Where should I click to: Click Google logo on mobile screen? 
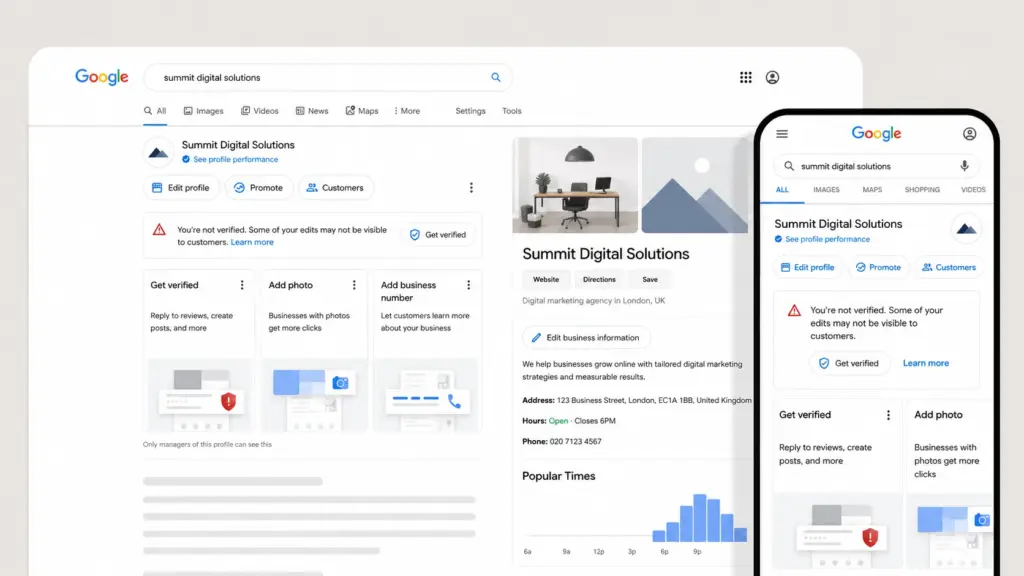pos(876,134)
